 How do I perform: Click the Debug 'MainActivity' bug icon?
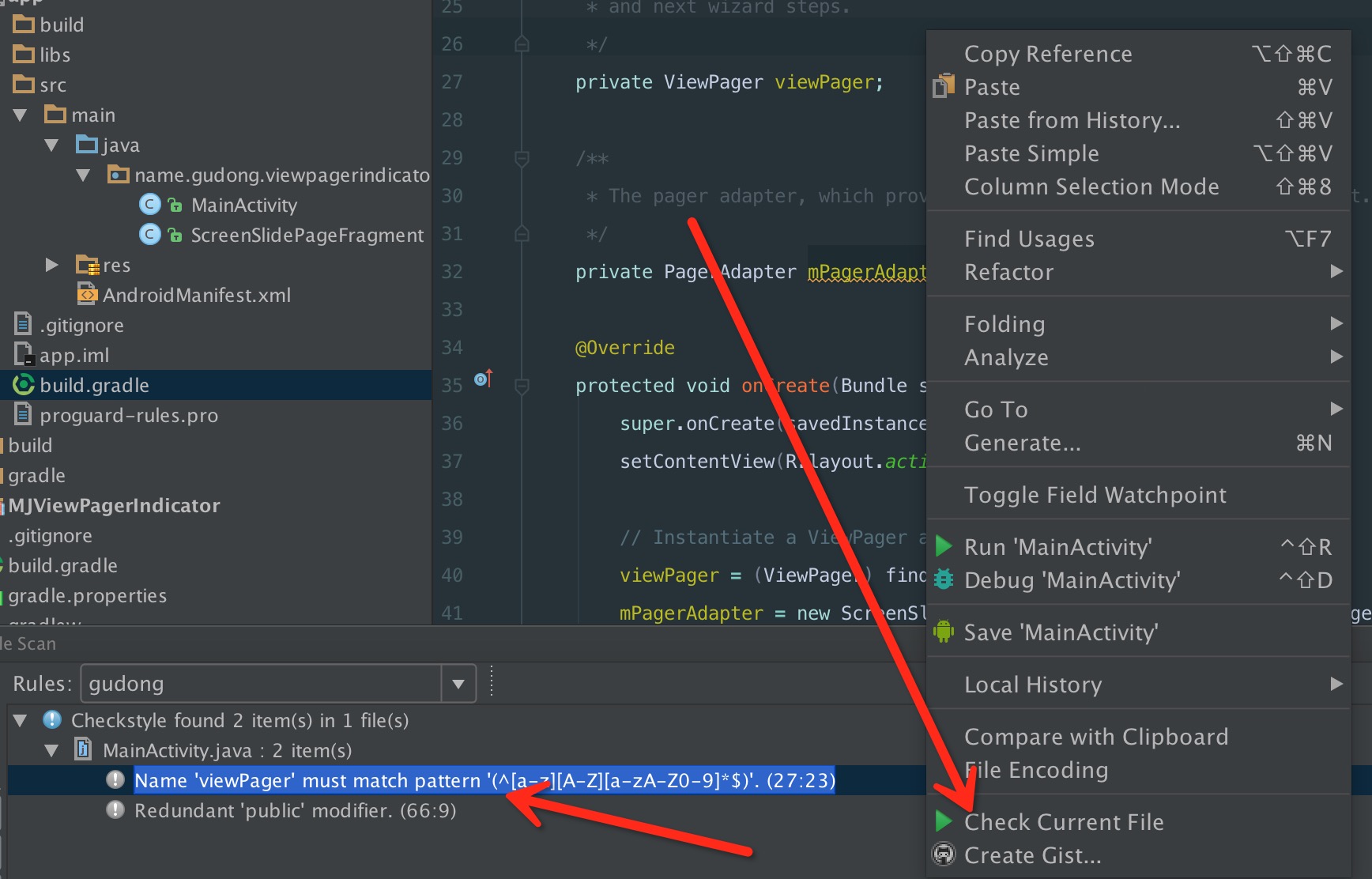[x=943, y=579]
